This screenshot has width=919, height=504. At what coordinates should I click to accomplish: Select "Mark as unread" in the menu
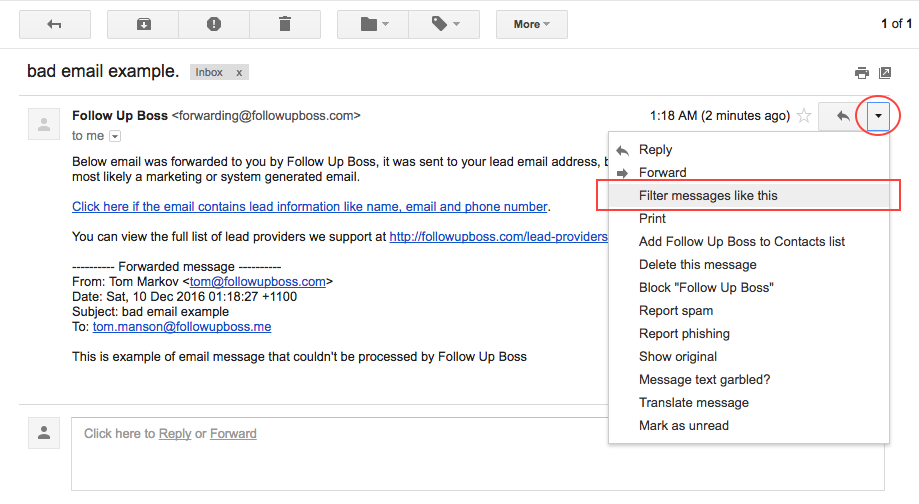point(684,426)
